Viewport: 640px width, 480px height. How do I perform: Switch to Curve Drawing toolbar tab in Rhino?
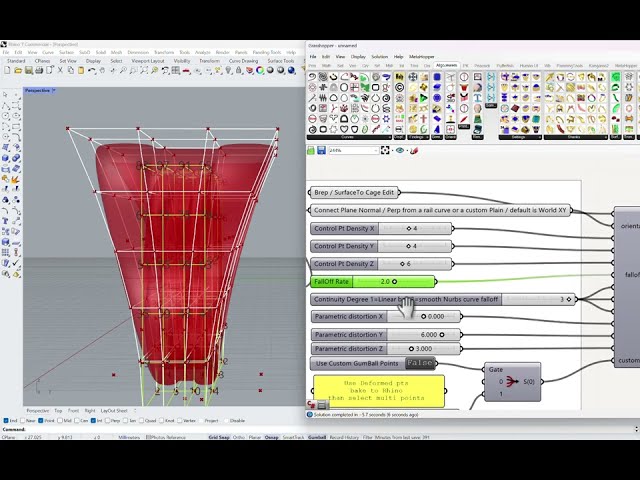click(x=243, y=61)
